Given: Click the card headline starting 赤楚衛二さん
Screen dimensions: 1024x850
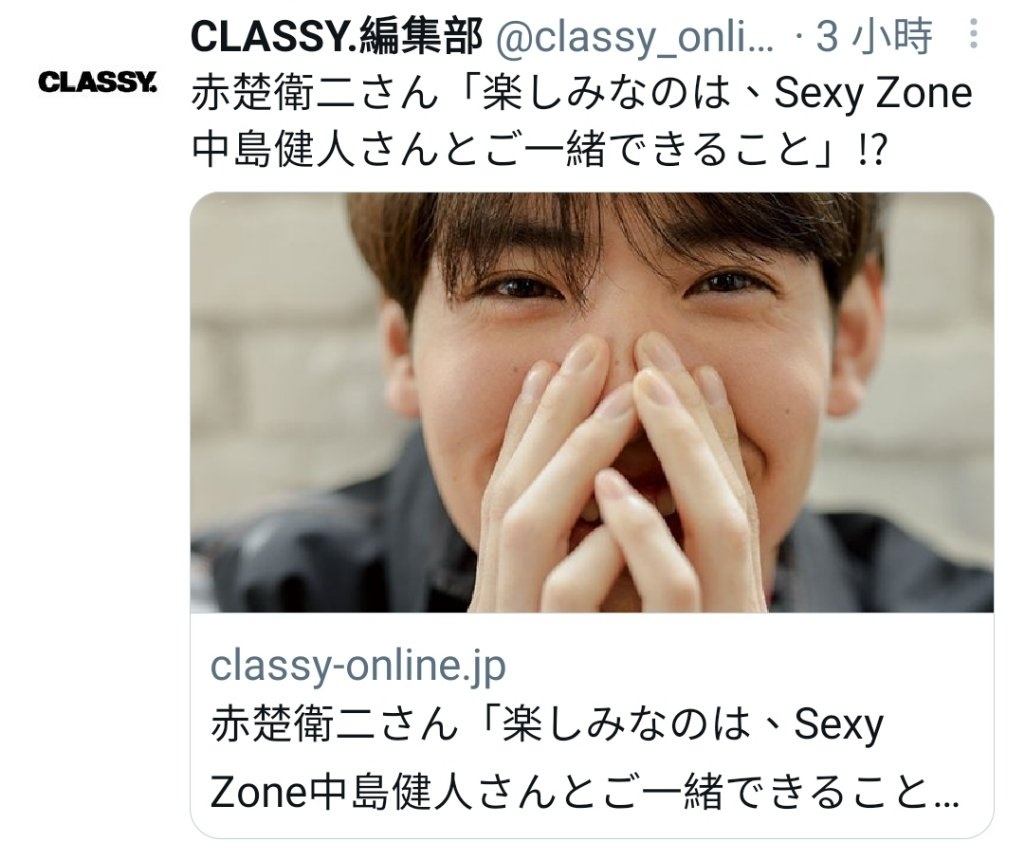Looking at the screenshot, I should tap(547, 725).
